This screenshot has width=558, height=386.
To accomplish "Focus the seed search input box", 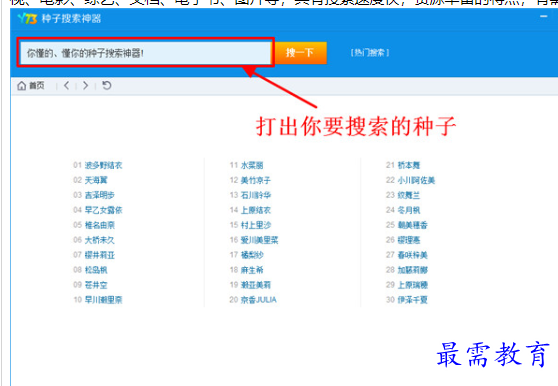I will tap(146, 53).
